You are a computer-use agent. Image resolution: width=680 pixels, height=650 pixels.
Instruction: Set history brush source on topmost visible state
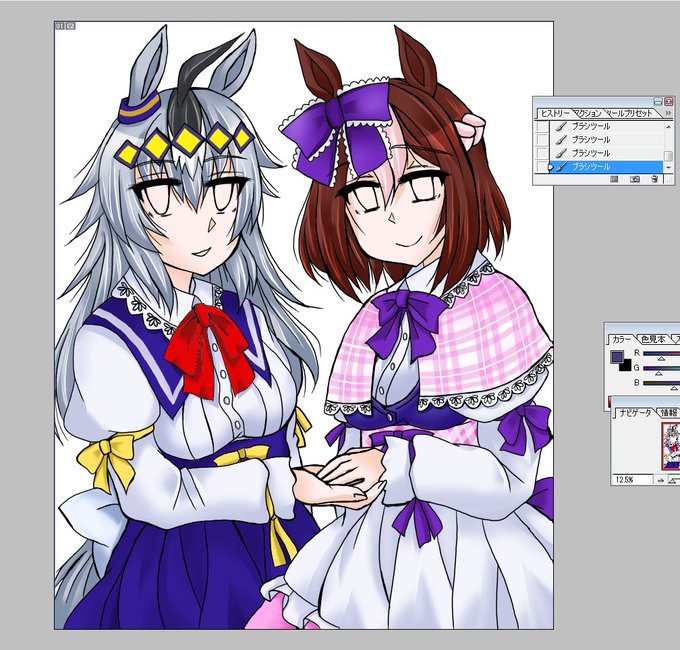tap(542, 126)
